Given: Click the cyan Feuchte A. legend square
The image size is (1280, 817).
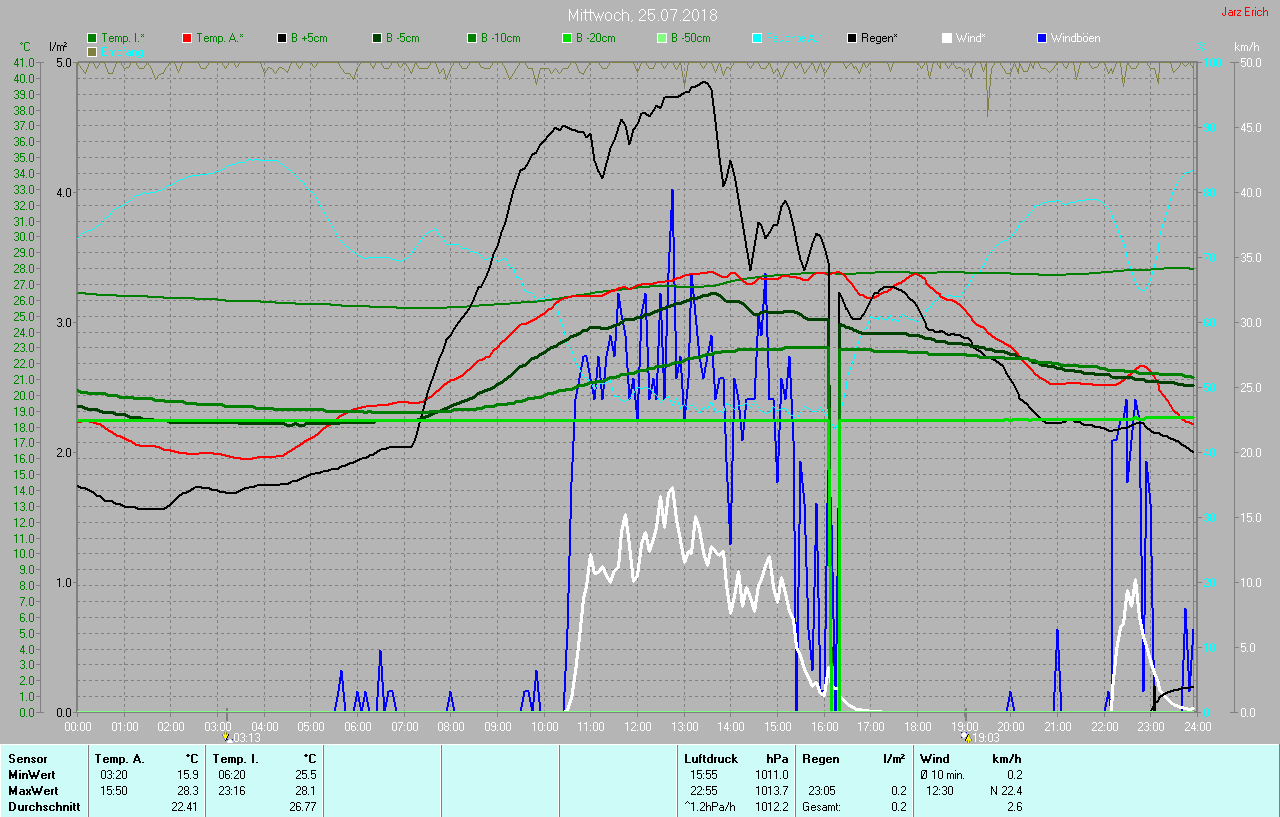Looking at the screenshot, I should click(x=757, y=38).
